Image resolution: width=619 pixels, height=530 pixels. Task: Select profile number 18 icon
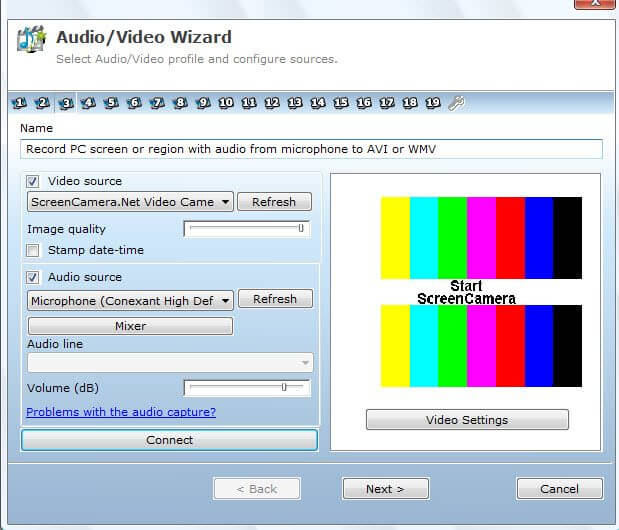coord(410,103)
